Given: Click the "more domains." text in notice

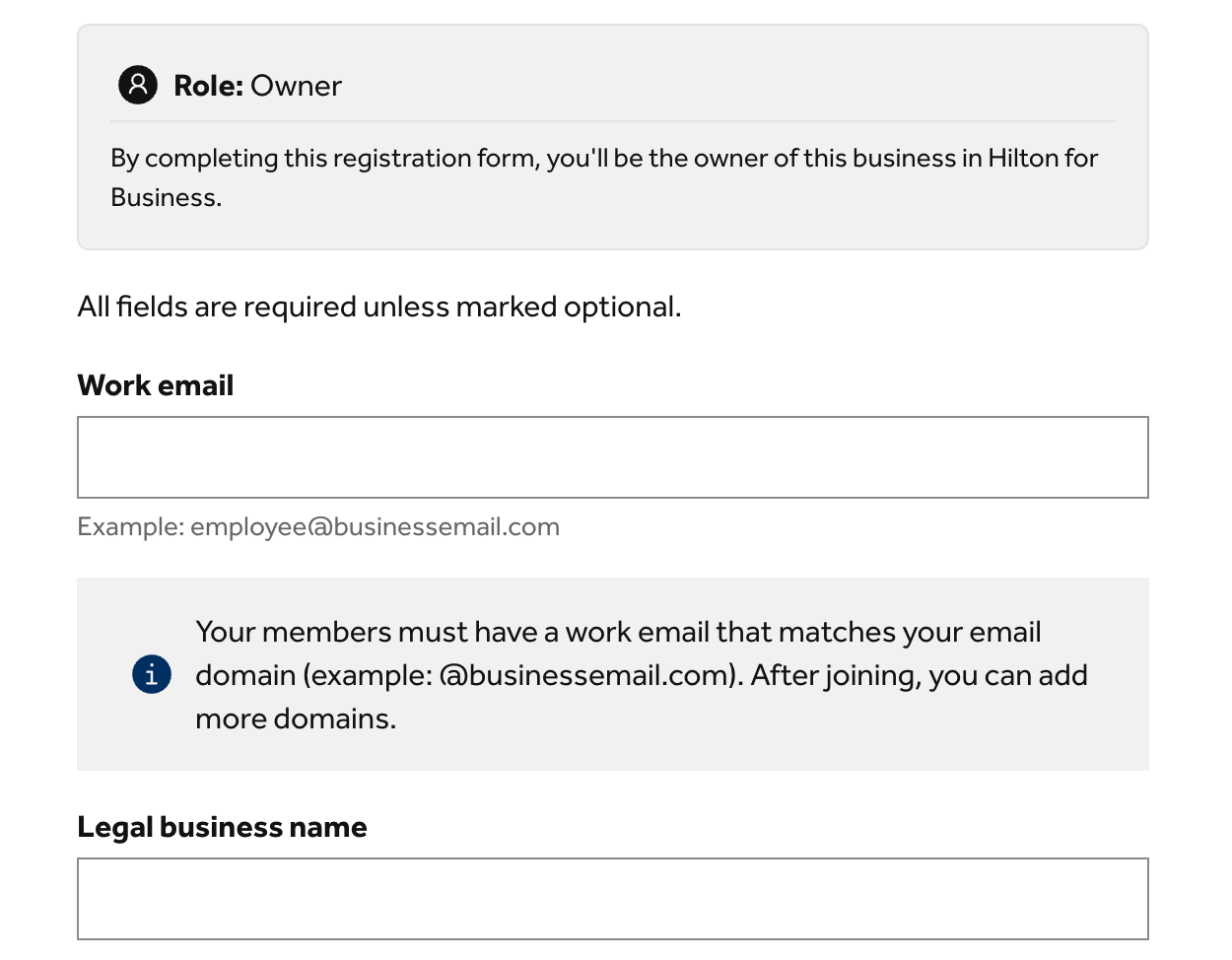Looking at the screenshot, I should click(x=295, y=720).
